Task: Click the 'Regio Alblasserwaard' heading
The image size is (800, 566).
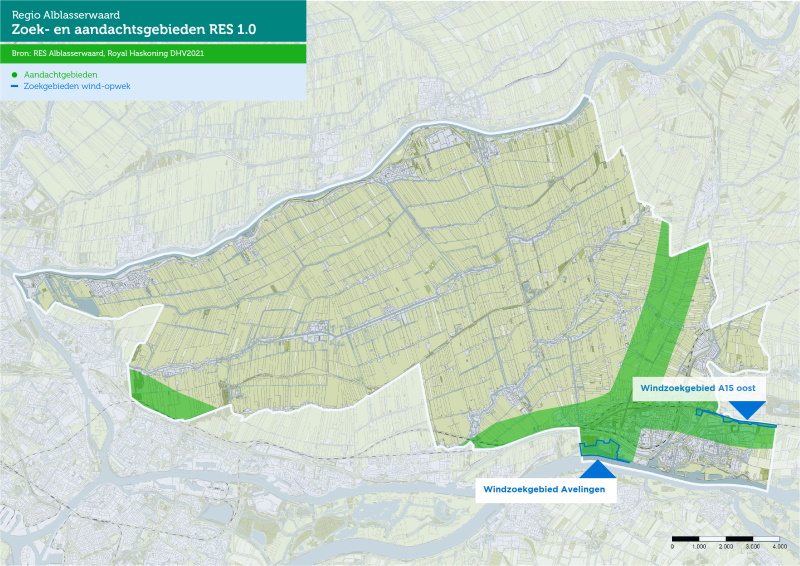Action: 59,15
